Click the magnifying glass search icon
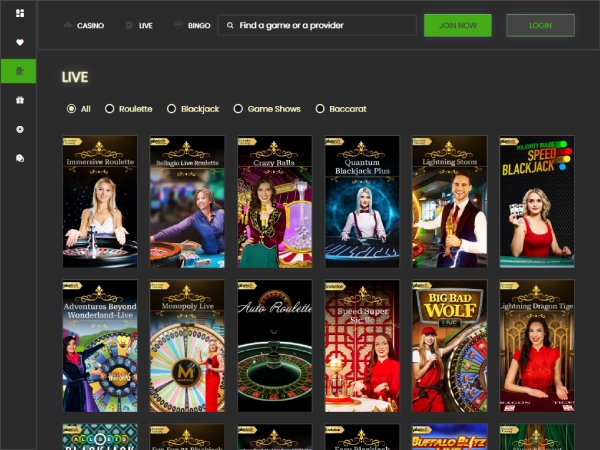The width and height of the screenshot is (600, 450). point(229,26)
